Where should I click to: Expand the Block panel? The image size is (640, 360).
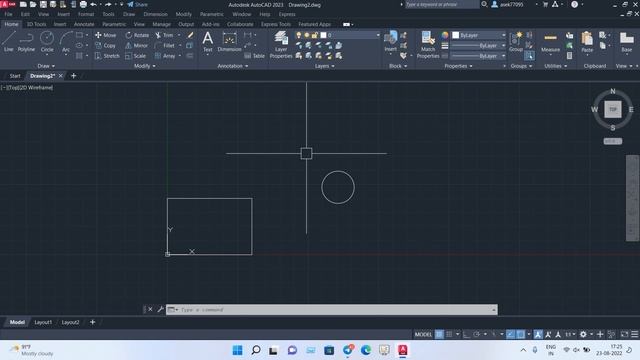pos(398,66)
